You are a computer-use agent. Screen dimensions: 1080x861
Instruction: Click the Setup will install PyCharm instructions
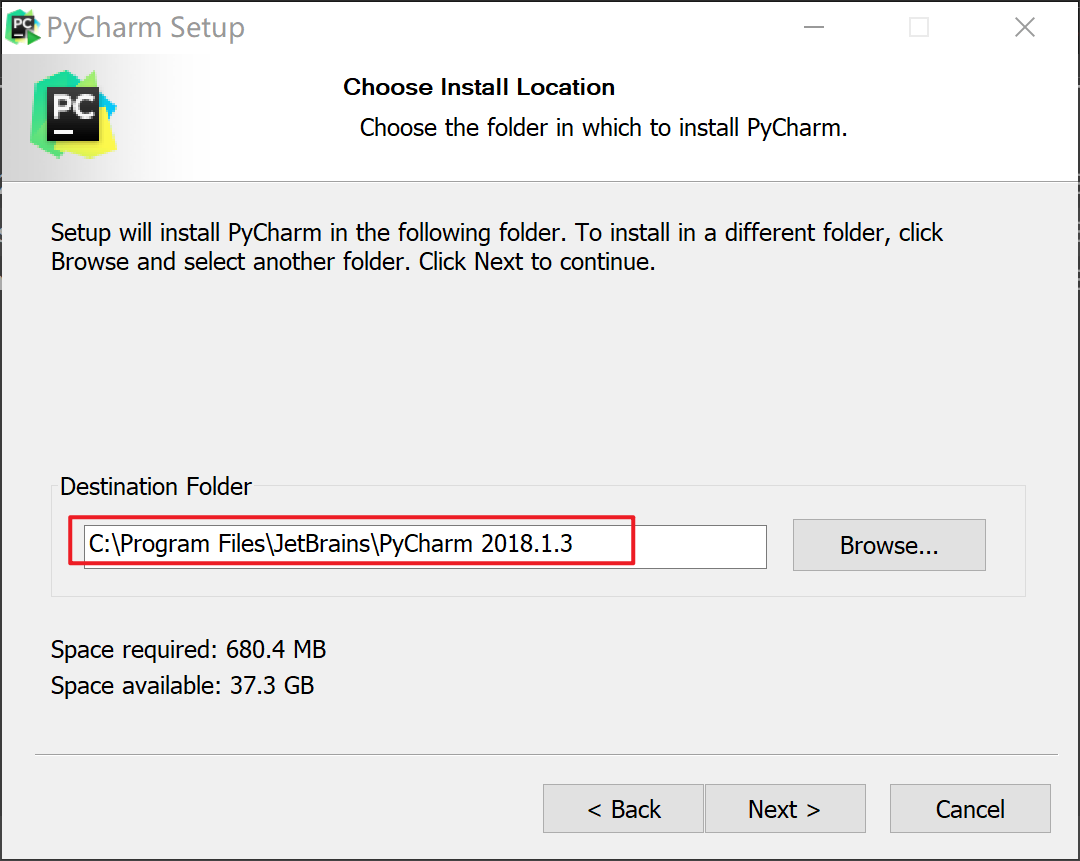click(497, 247)
